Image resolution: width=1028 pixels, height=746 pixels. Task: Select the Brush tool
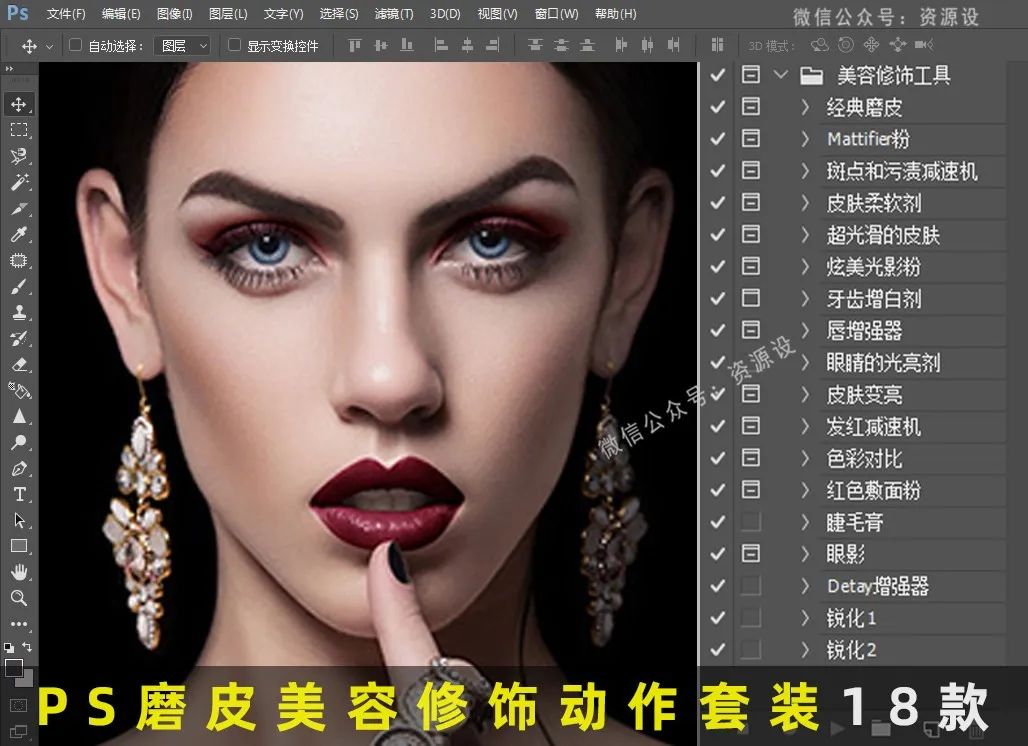coord(18,286)
